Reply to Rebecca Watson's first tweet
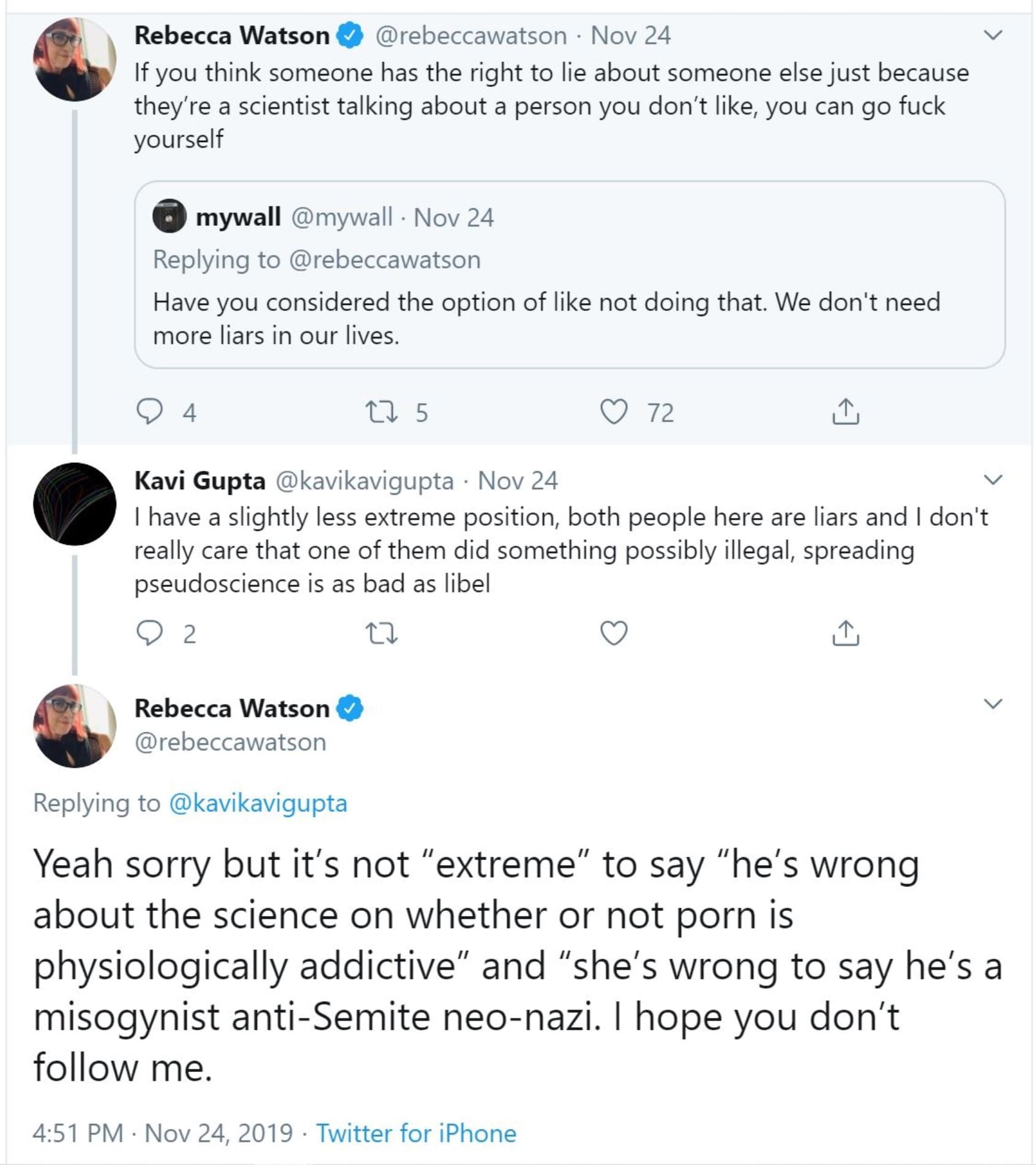Viewport: 1036px width, 1165px height. click(x=149, y=411)
